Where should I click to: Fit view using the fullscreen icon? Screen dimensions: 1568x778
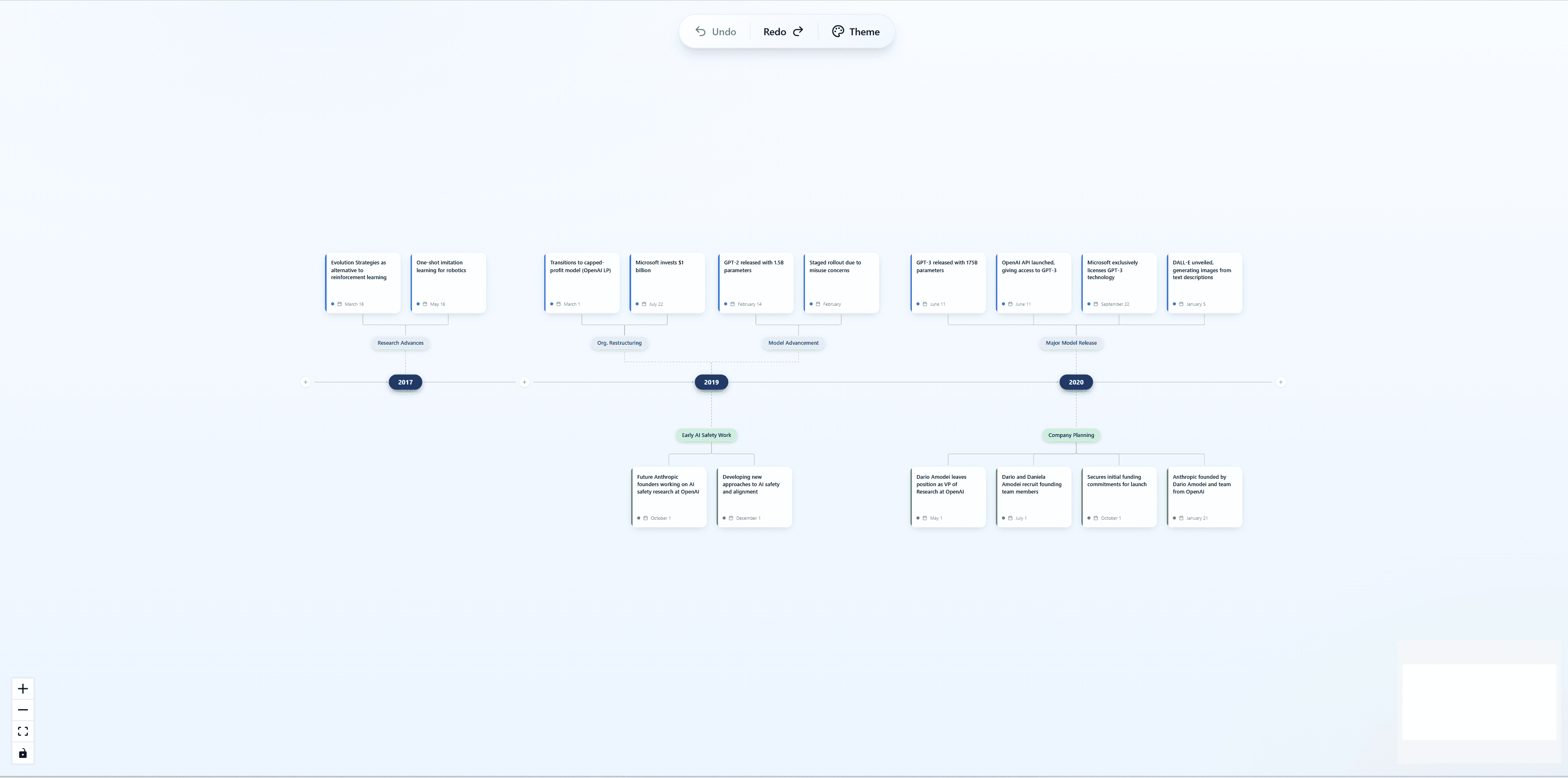[x=23, y=731]
